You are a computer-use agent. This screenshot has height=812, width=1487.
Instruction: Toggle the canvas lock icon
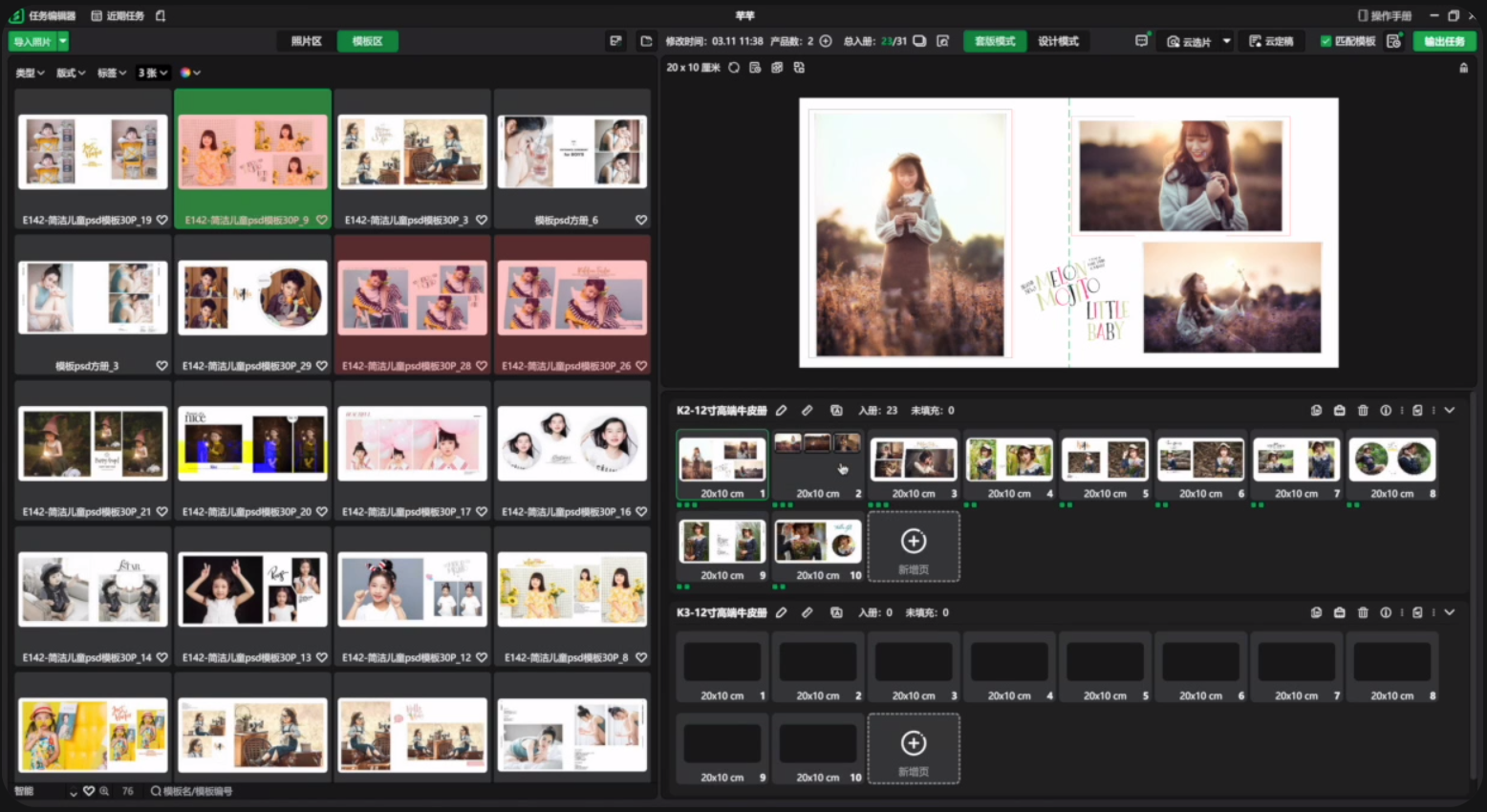1463,68
